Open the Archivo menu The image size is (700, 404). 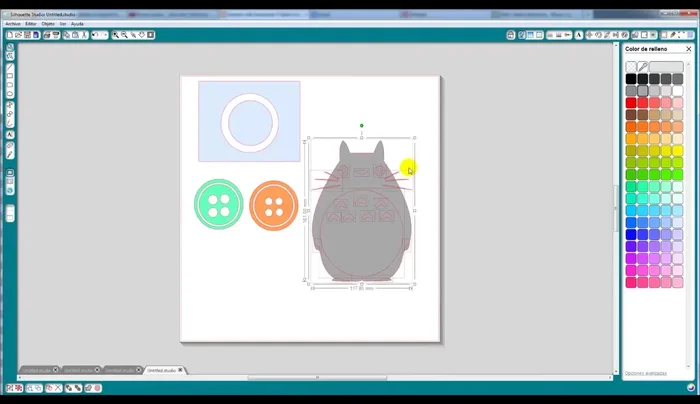coord(12,23)
